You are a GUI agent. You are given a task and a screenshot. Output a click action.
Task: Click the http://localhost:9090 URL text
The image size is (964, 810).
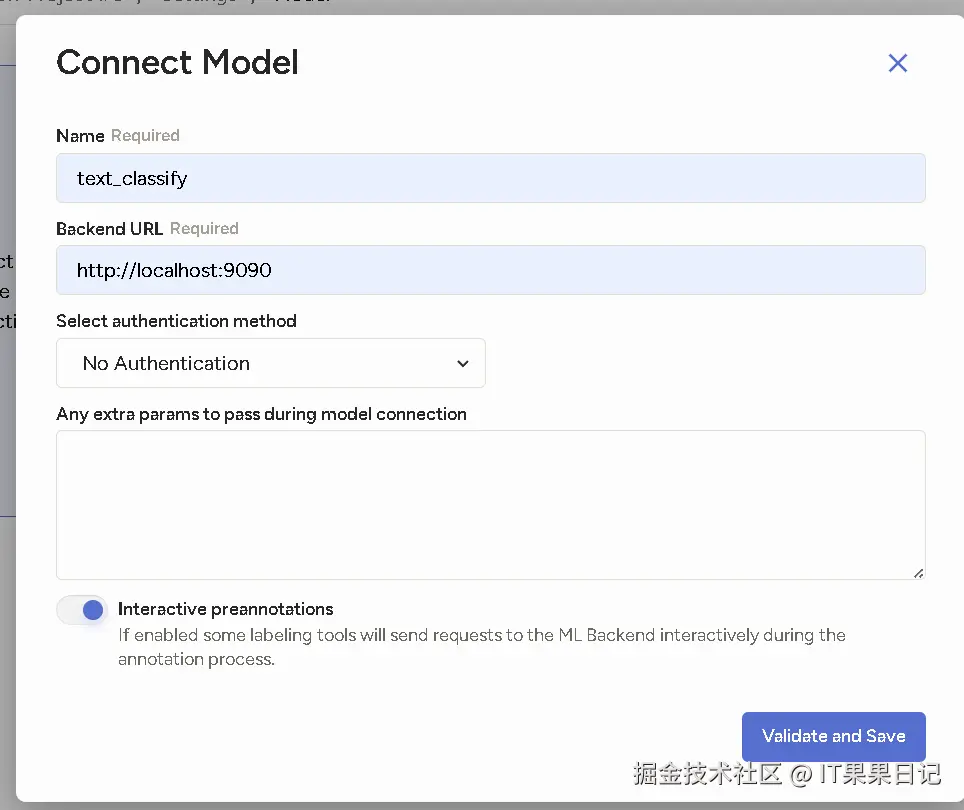tap(174, 270)
